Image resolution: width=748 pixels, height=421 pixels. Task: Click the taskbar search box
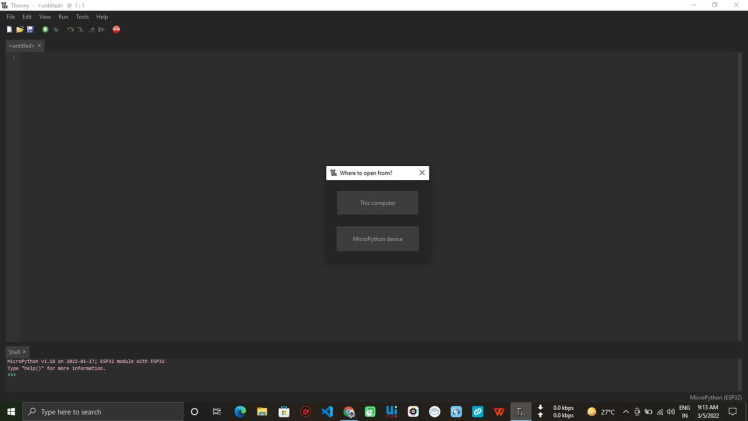pyautogui.click(x=103, y=411)
